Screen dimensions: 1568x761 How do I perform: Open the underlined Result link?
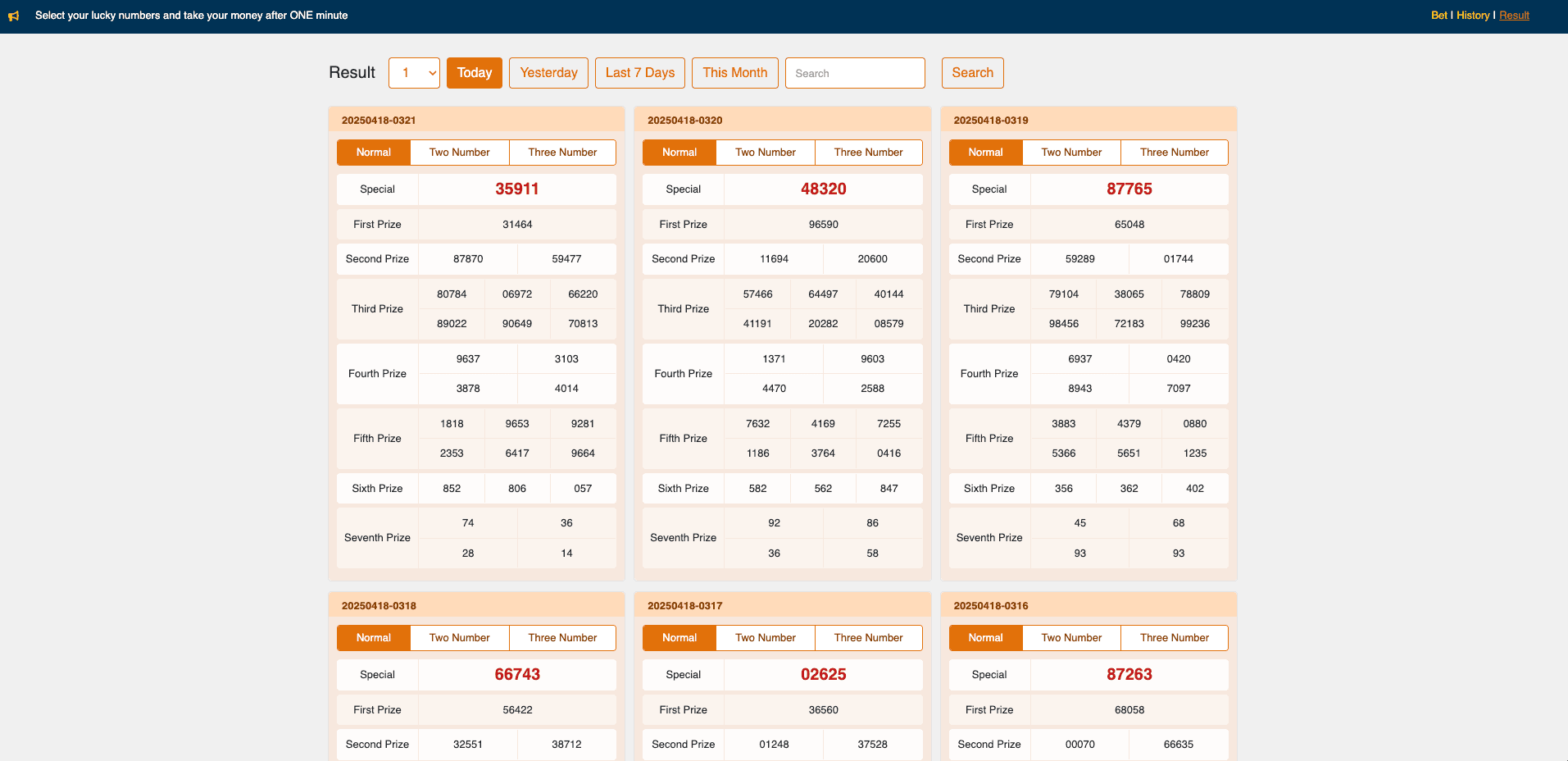pos(1514,16)
